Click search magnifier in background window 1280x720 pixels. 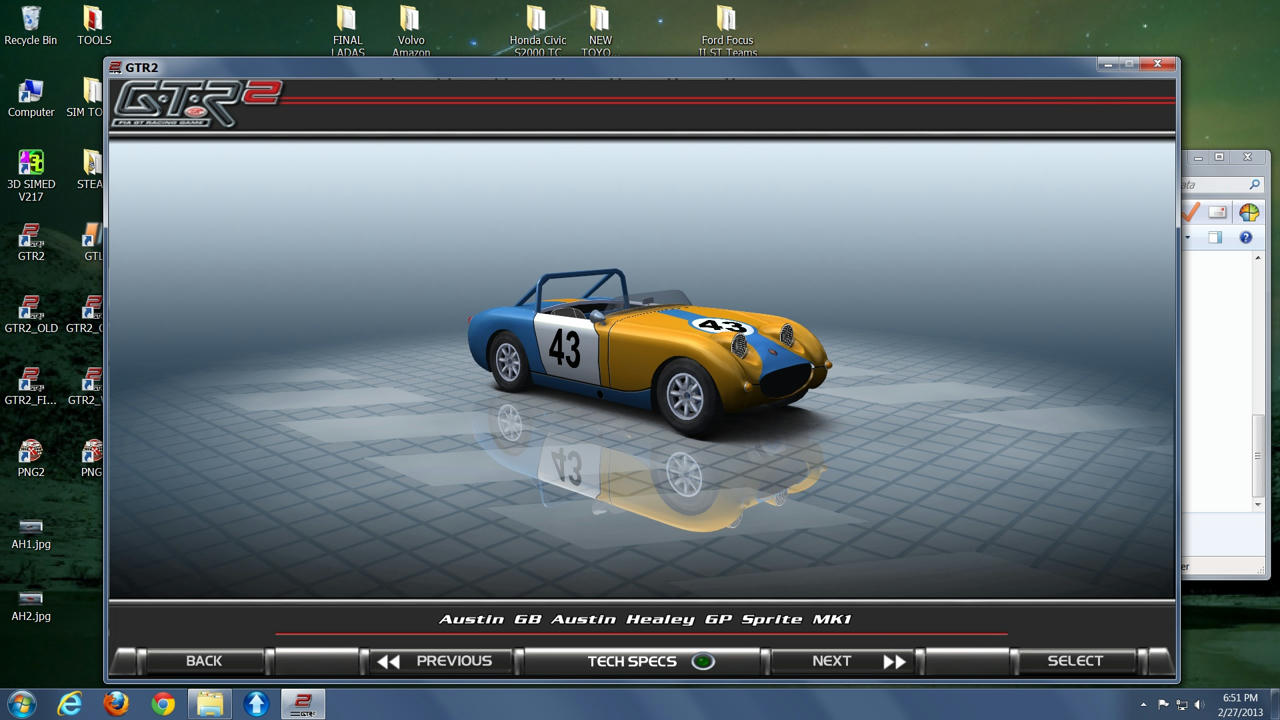pyautogui.click(x=1254, y=185)
